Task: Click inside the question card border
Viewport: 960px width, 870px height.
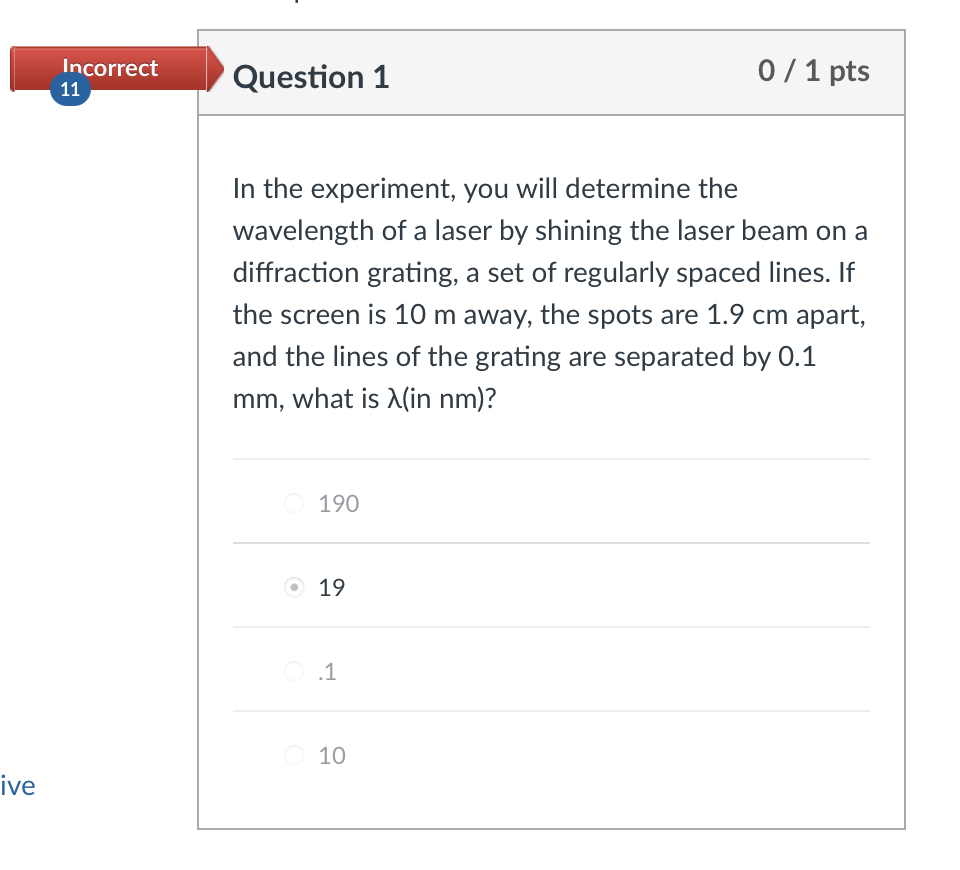Action: [550, 450]
